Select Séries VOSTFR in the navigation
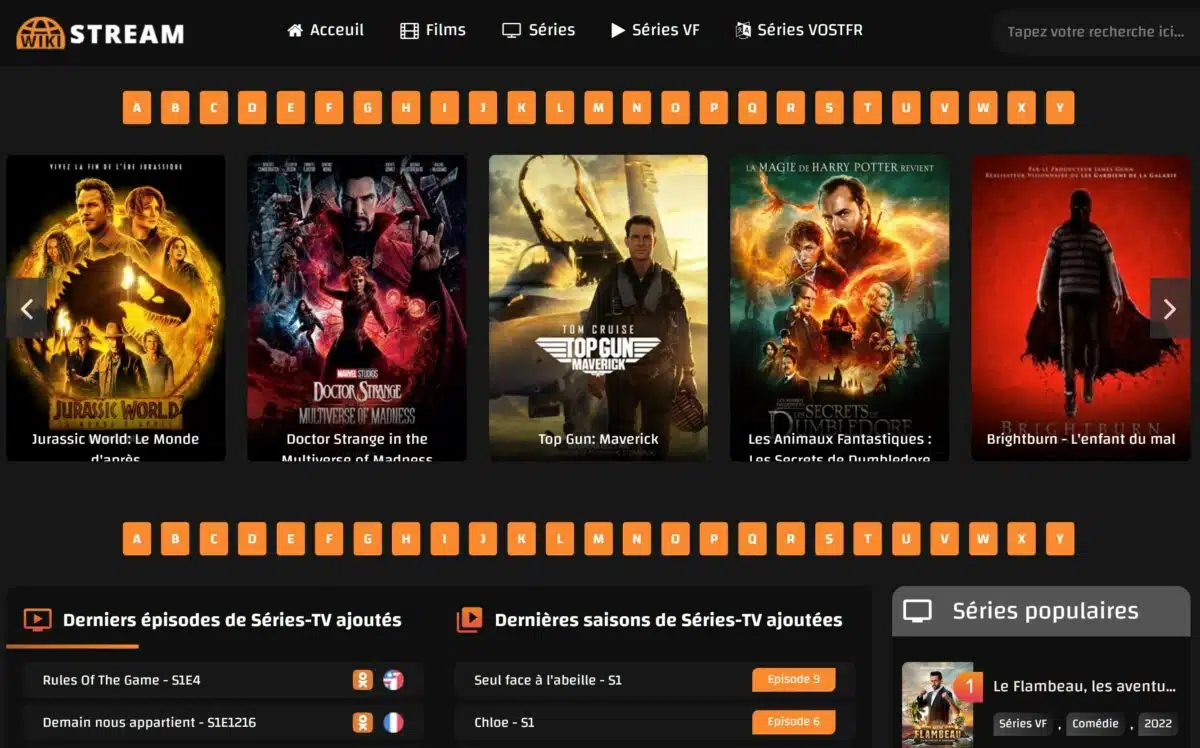 click(799, 30)
